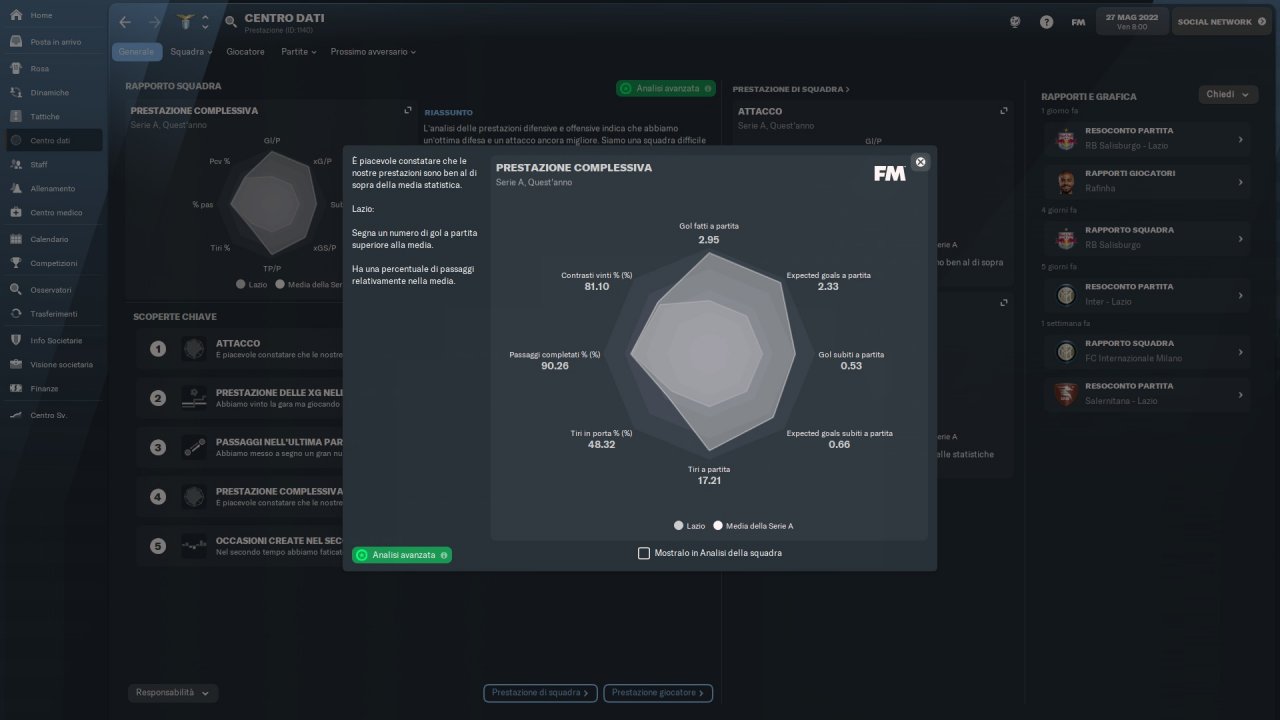Tick Mostralo in Analisi della squadra checkbox

[x=644, y=553]
